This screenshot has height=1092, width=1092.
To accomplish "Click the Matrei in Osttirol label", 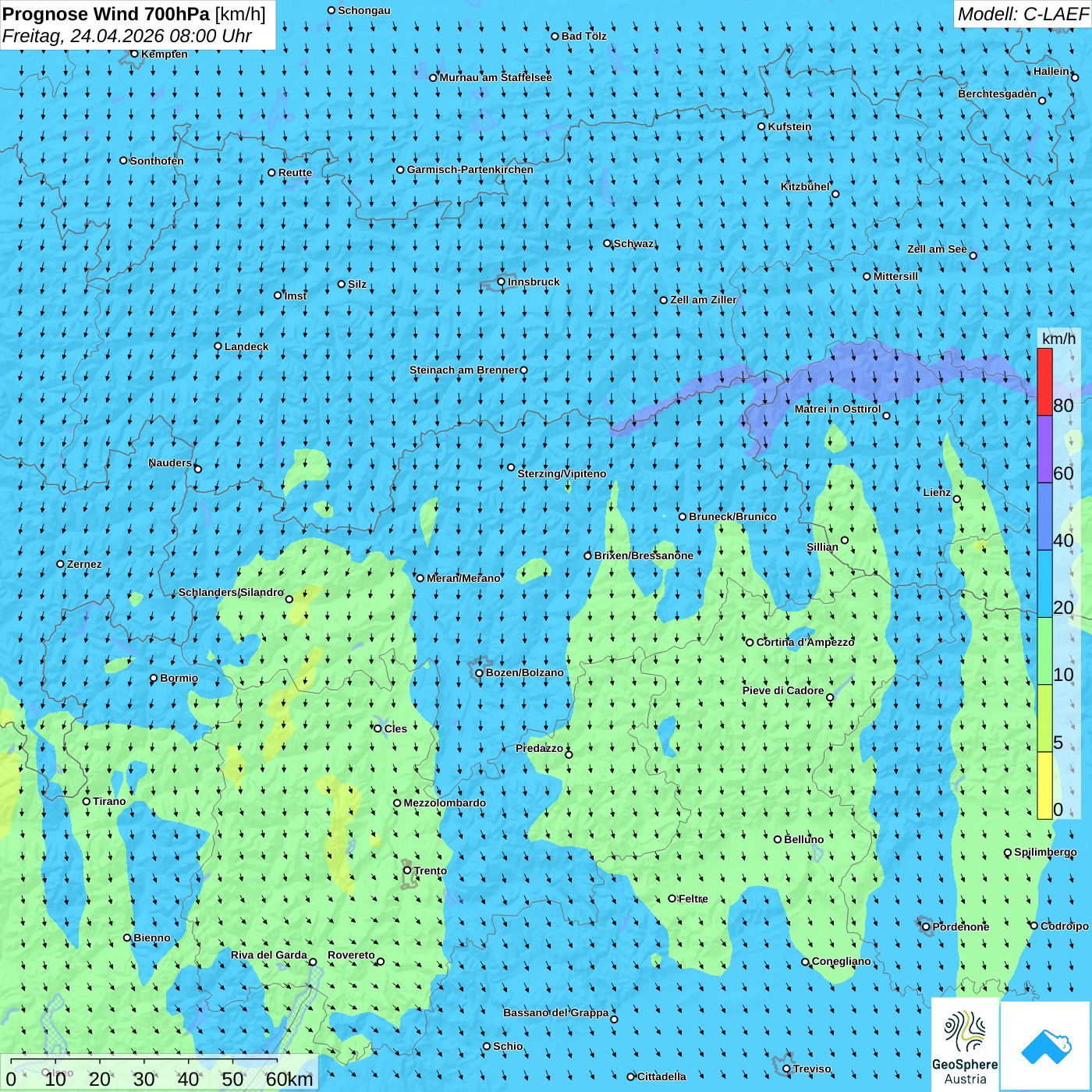I will pyautogui.click(x=838, y=409).
